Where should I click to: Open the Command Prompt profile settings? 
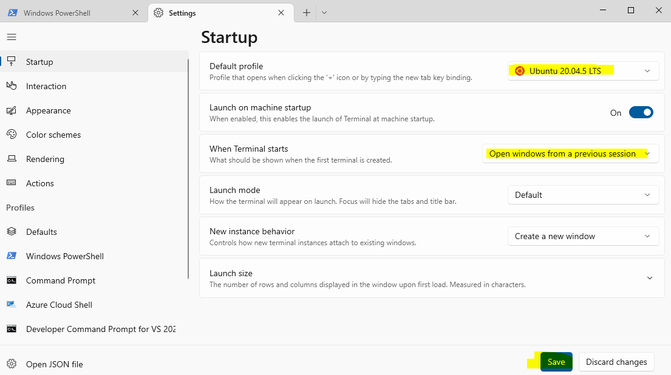[x=94, y=280]
